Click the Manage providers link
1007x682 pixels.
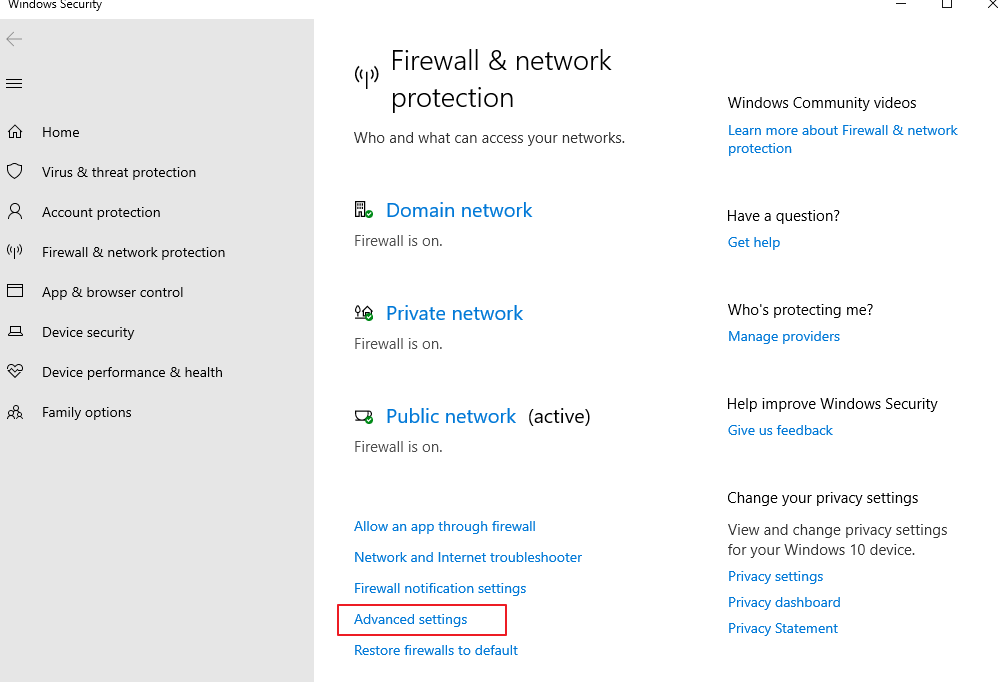tap(784, 337)
